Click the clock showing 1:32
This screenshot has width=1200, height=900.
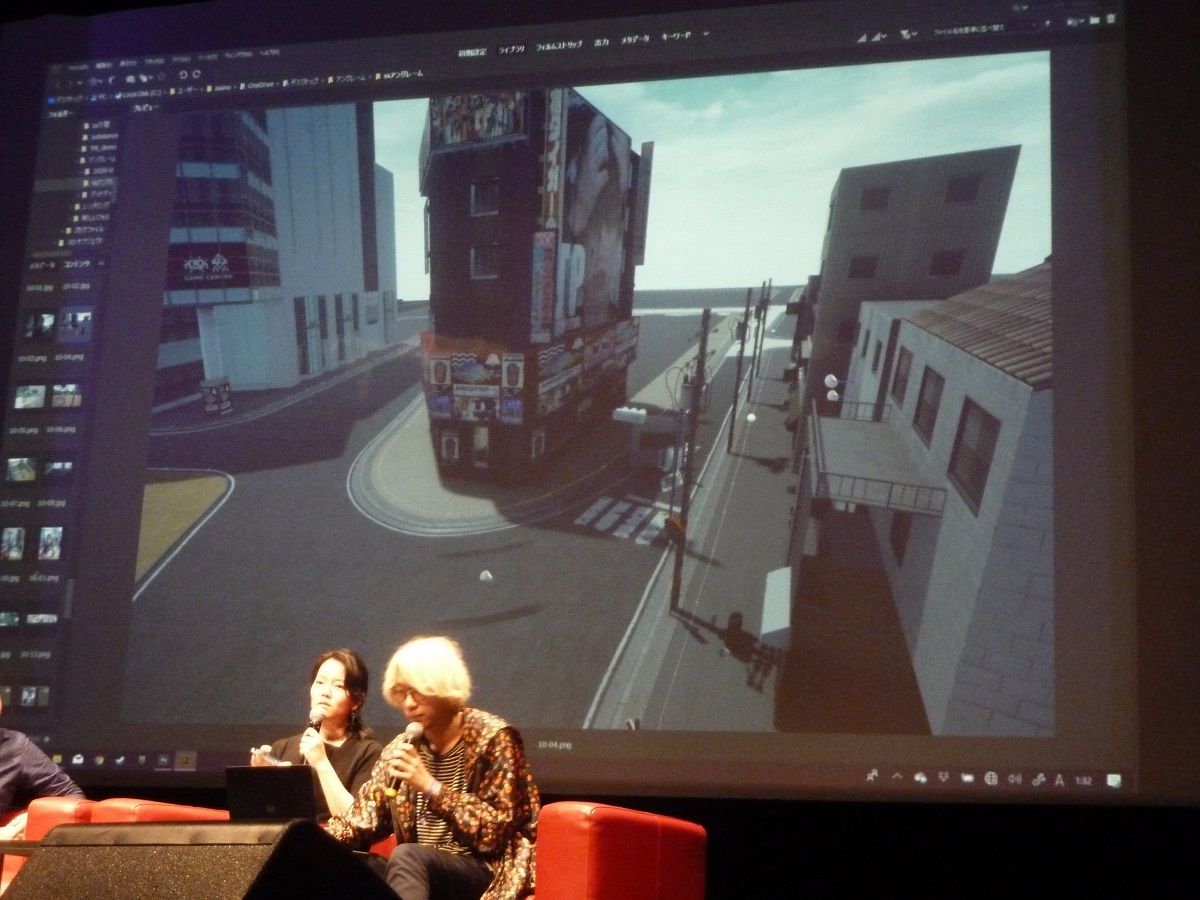pyautogui.click(x=1083, y=780)
